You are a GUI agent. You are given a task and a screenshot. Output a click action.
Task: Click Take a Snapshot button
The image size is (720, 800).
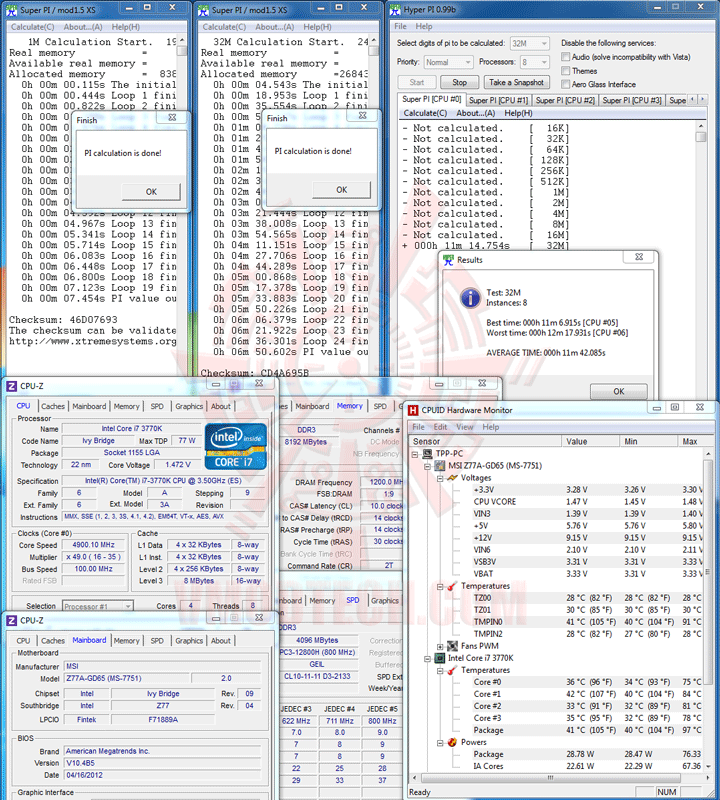point(516,82)
